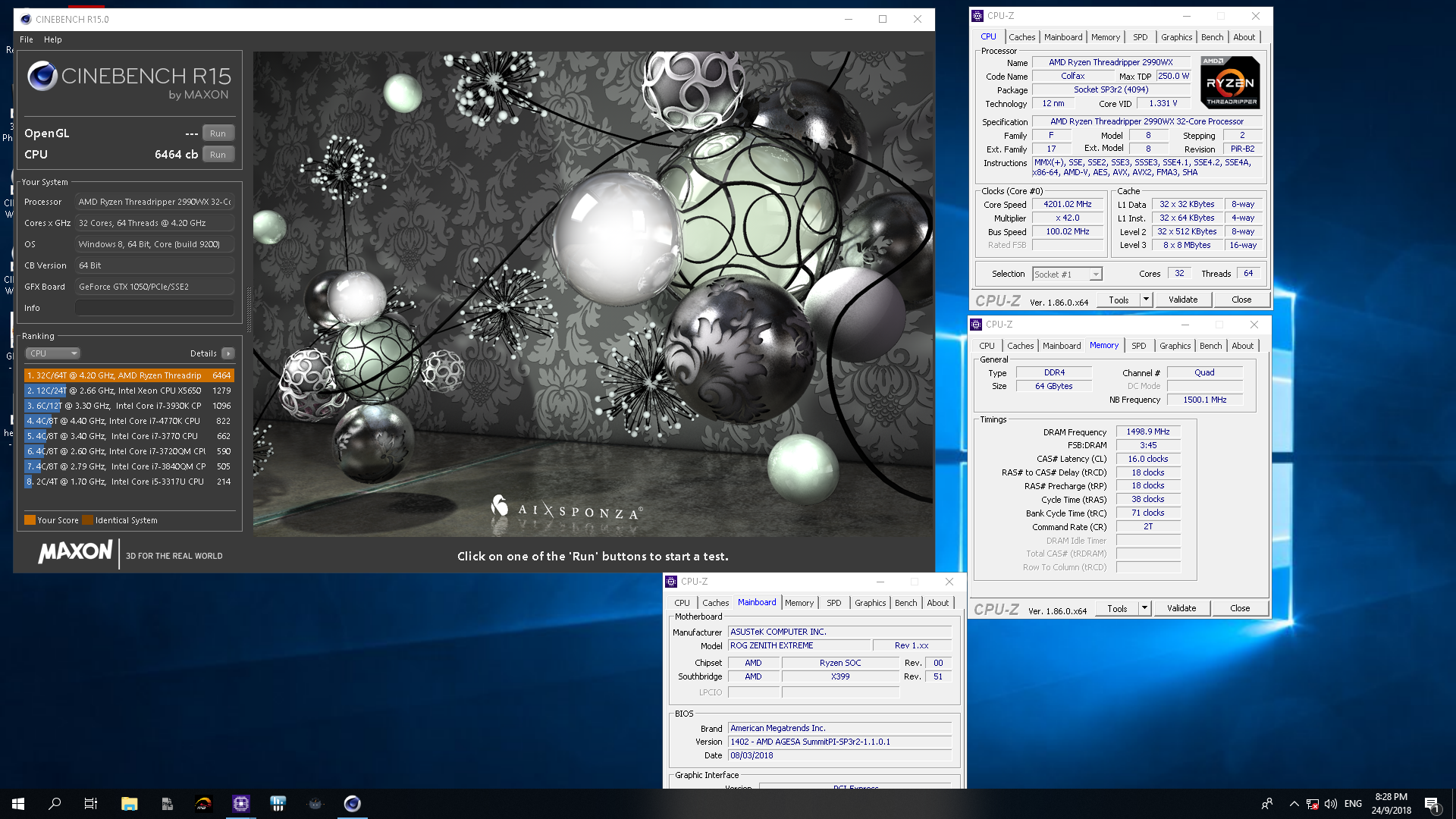1456x819 pixels.
Task: Switch to About tab in Memory CPU-Z window
Action: [x=1242, y=346]
